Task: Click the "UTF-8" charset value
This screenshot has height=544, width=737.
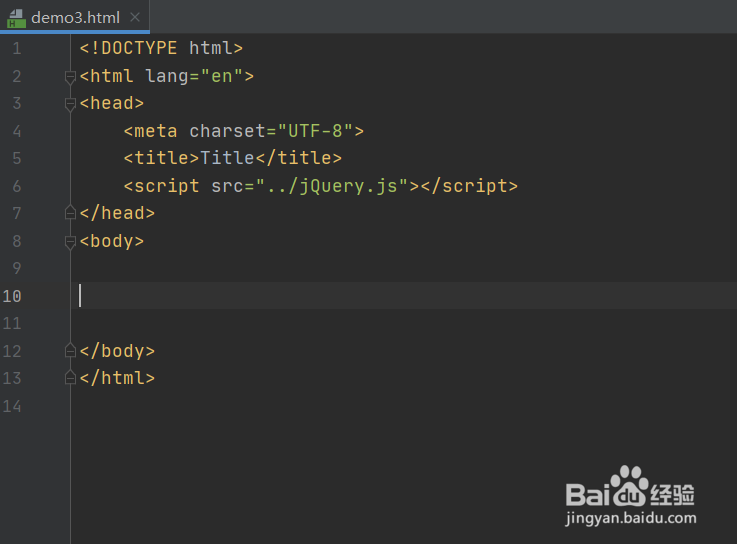Action: tap(315, 131)
